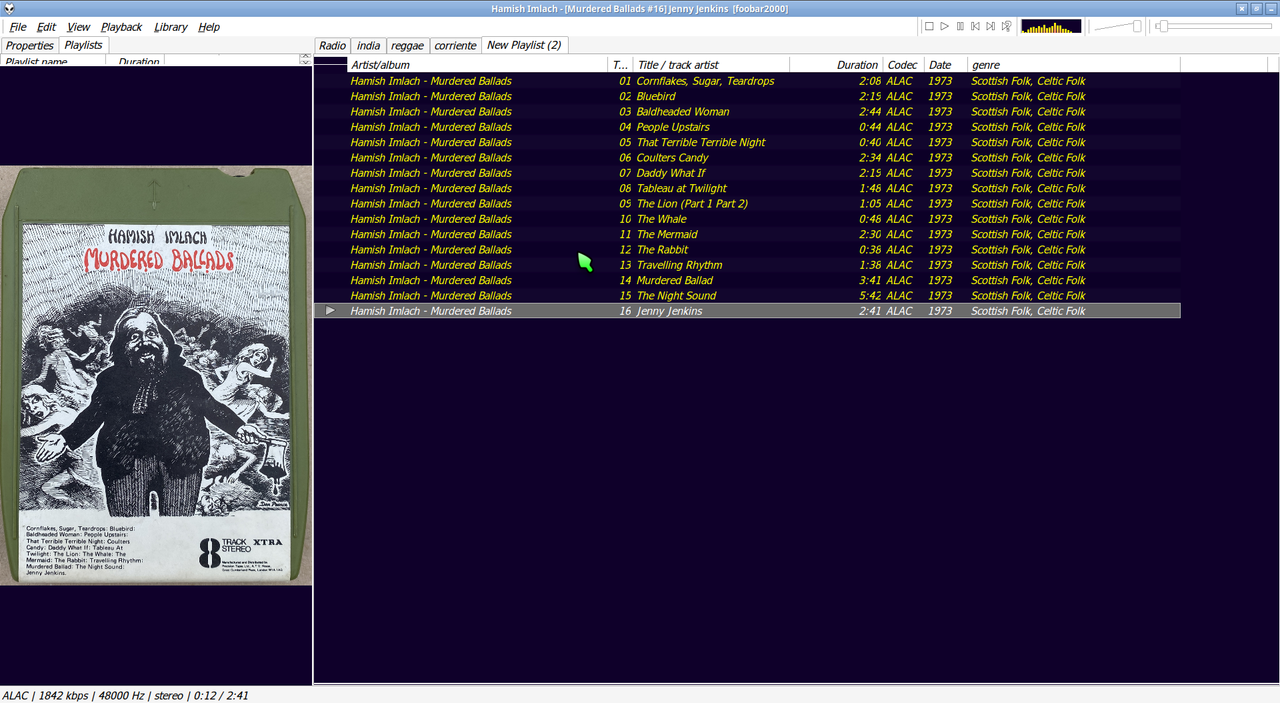Select track 03 Baldheaded Woman
The image size is (1280, 703).
(x=747, y=112)
